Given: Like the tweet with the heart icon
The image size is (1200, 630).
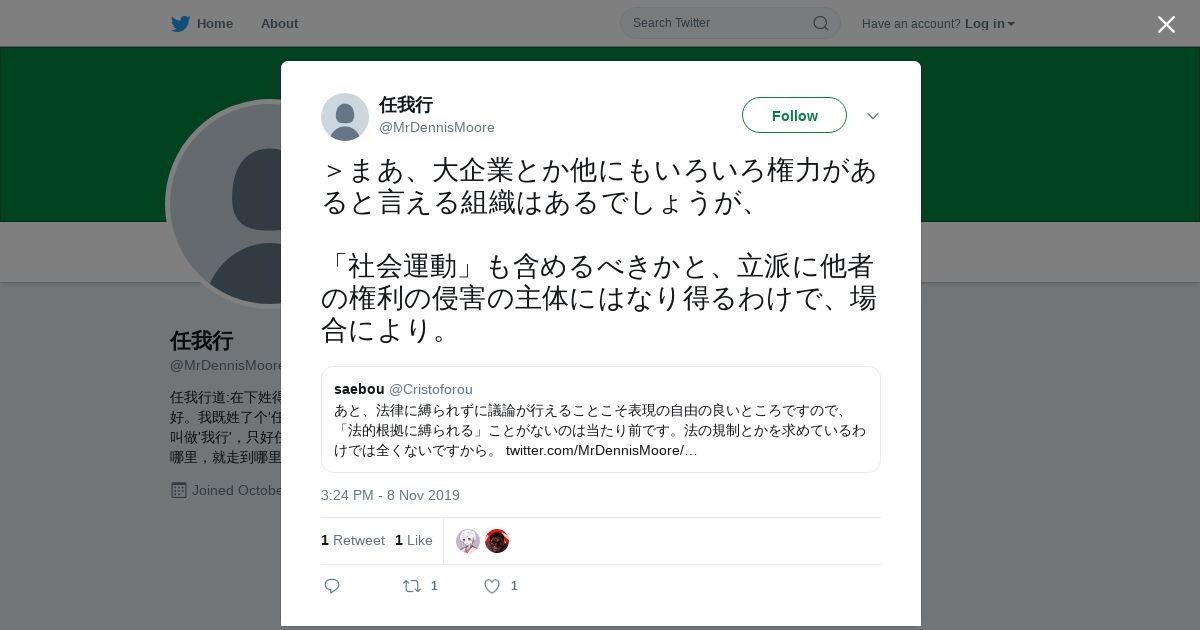Looking at the screenshot, I should [492, 586].
